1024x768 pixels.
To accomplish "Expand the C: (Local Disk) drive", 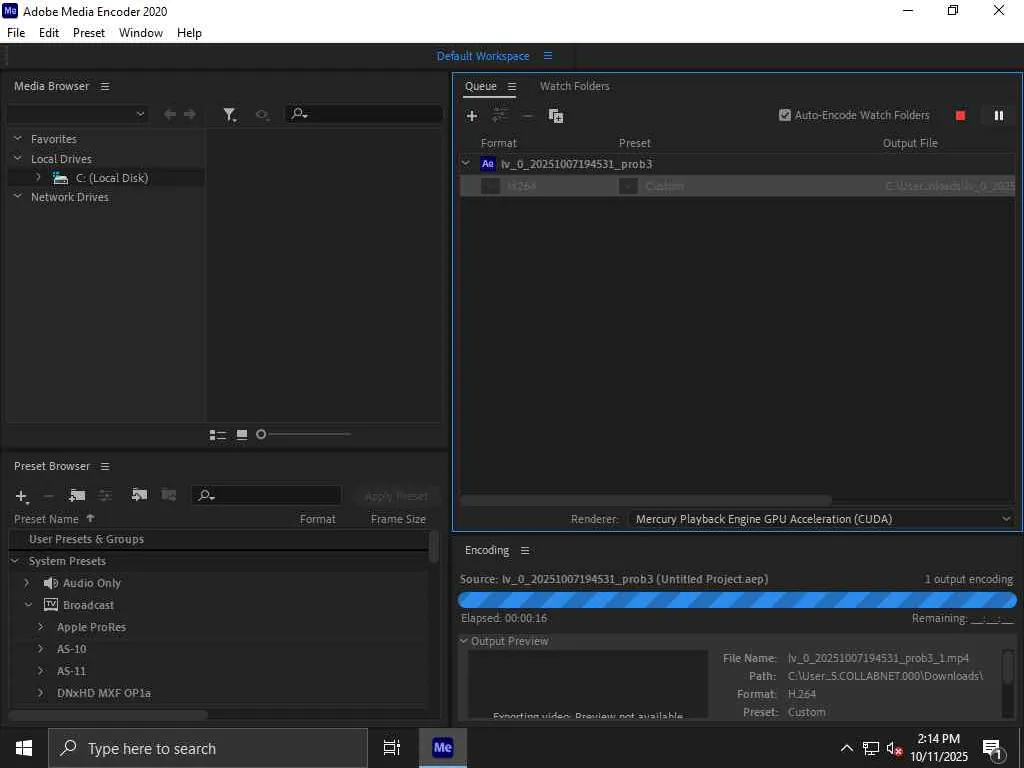I will (38, 177).
